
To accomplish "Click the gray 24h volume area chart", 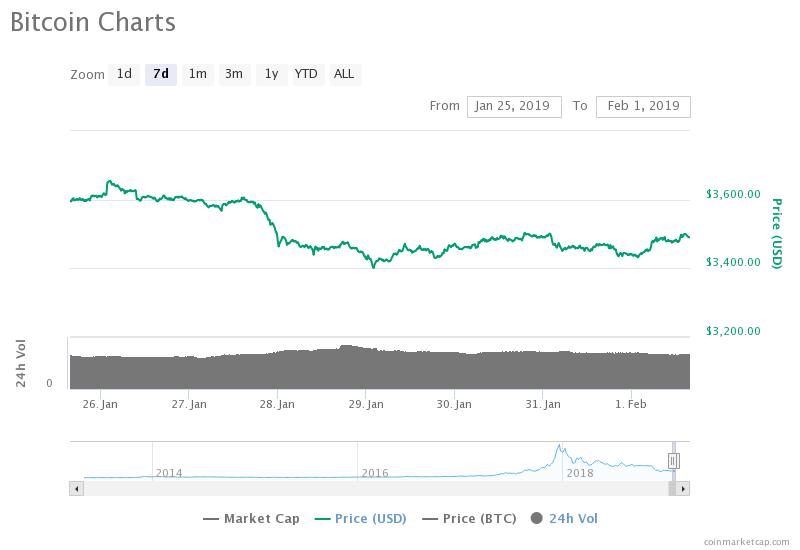I will click(380, 367).
